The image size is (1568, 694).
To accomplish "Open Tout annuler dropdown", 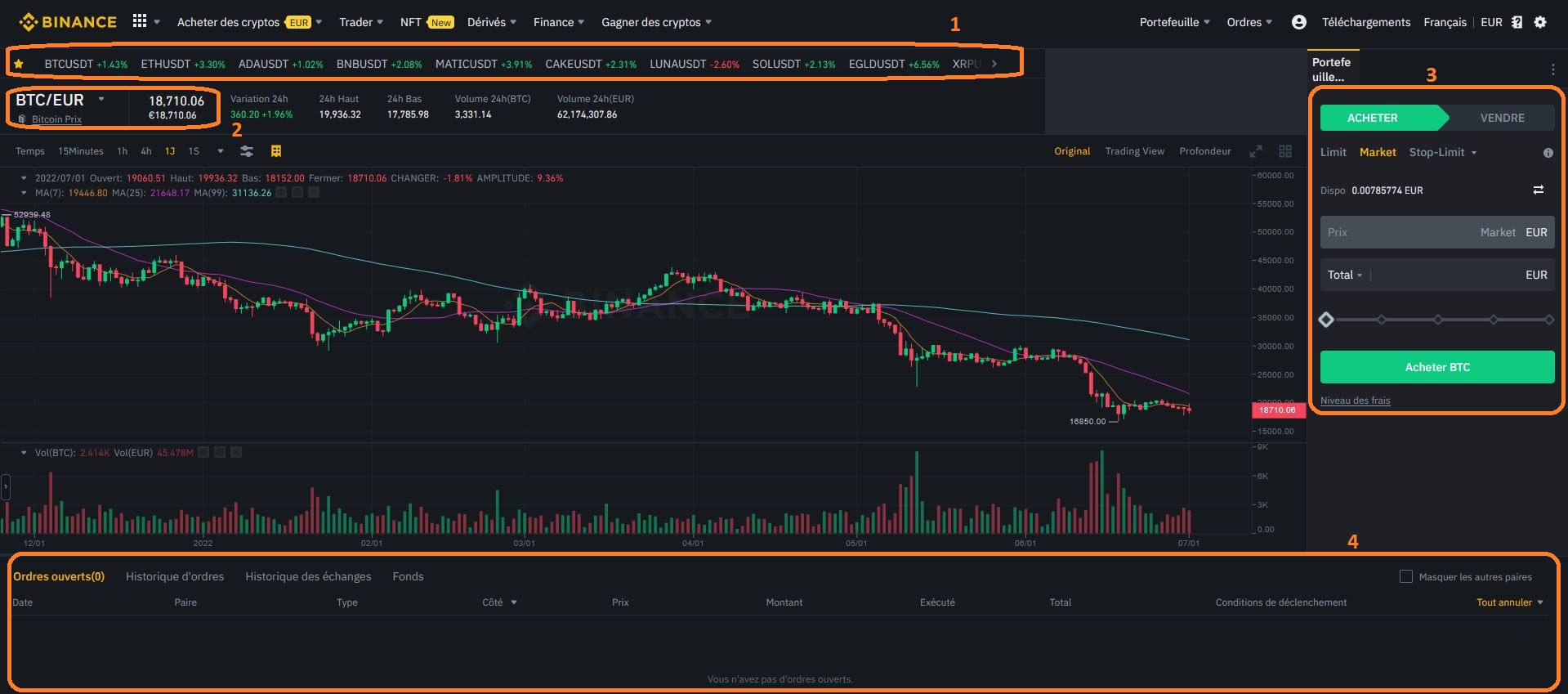I will pyautogui.click(x=1510, y=602).
